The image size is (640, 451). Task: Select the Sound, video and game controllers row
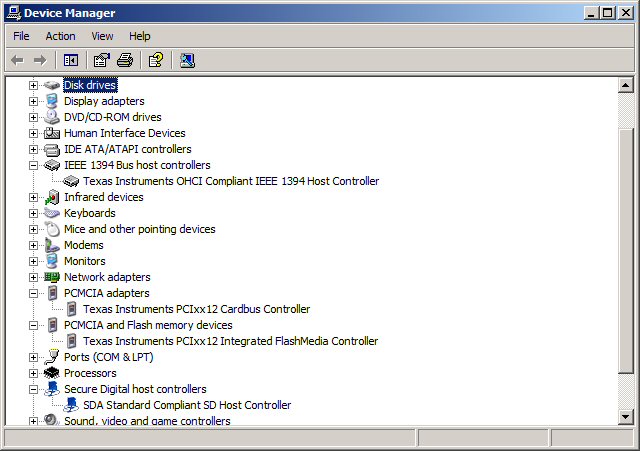pos(147,420)
